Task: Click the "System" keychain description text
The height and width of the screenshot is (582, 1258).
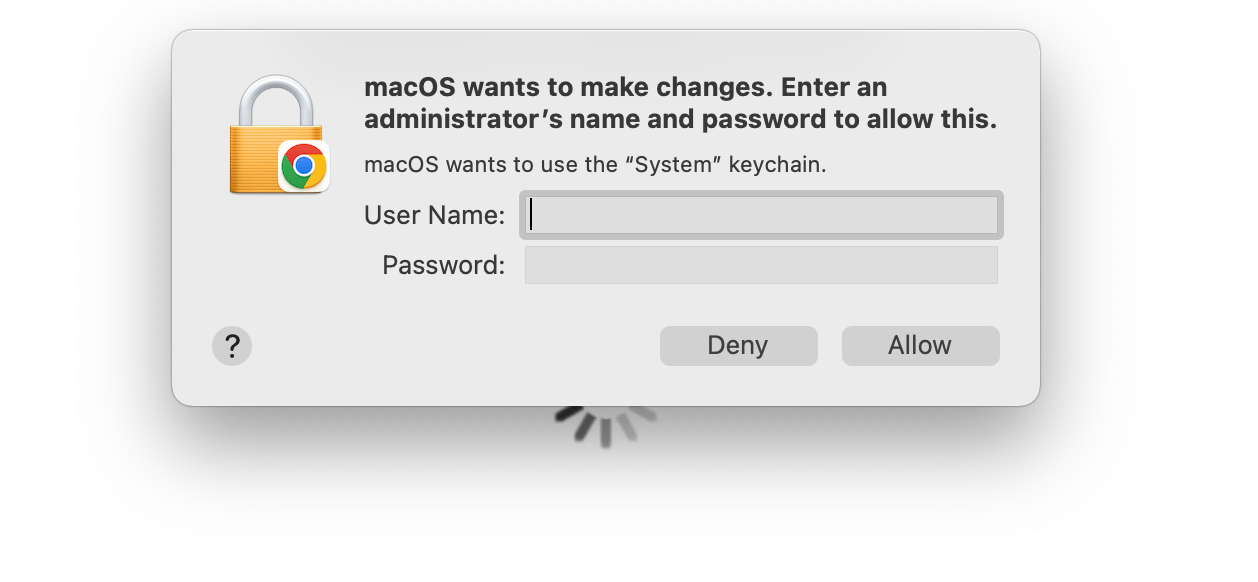Action: [x=595, y=165]
